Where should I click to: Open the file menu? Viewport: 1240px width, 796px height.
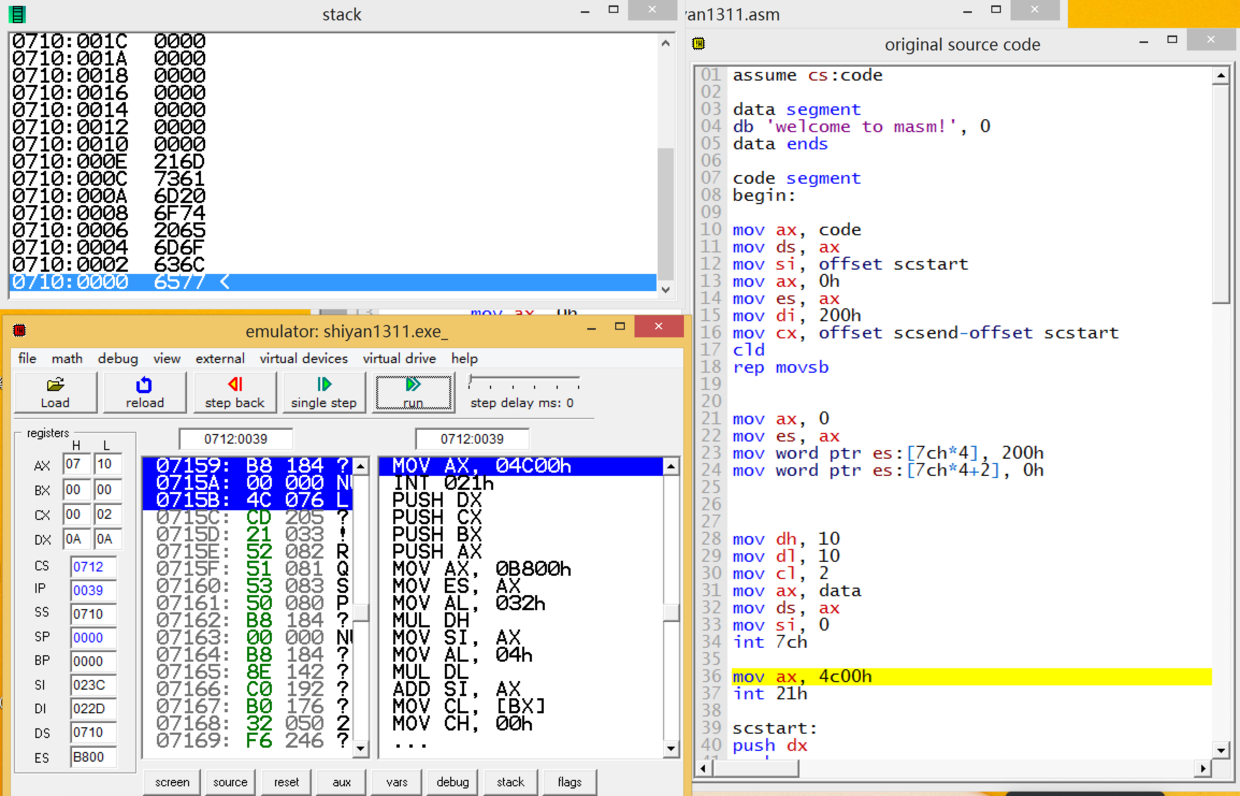pos(27,358)
